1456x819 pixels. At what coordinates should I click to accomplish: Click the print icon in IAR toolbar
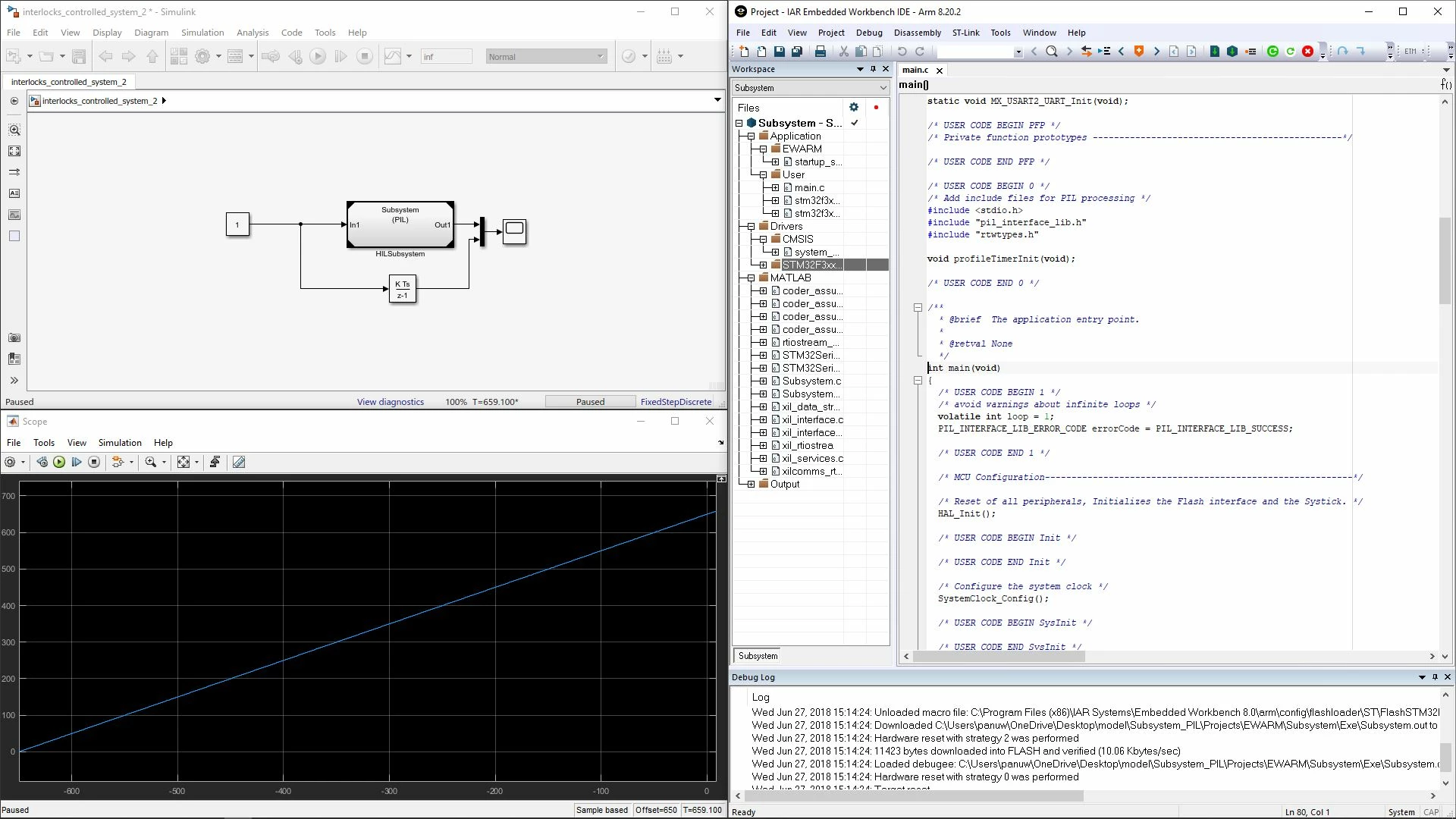(820, 52)
